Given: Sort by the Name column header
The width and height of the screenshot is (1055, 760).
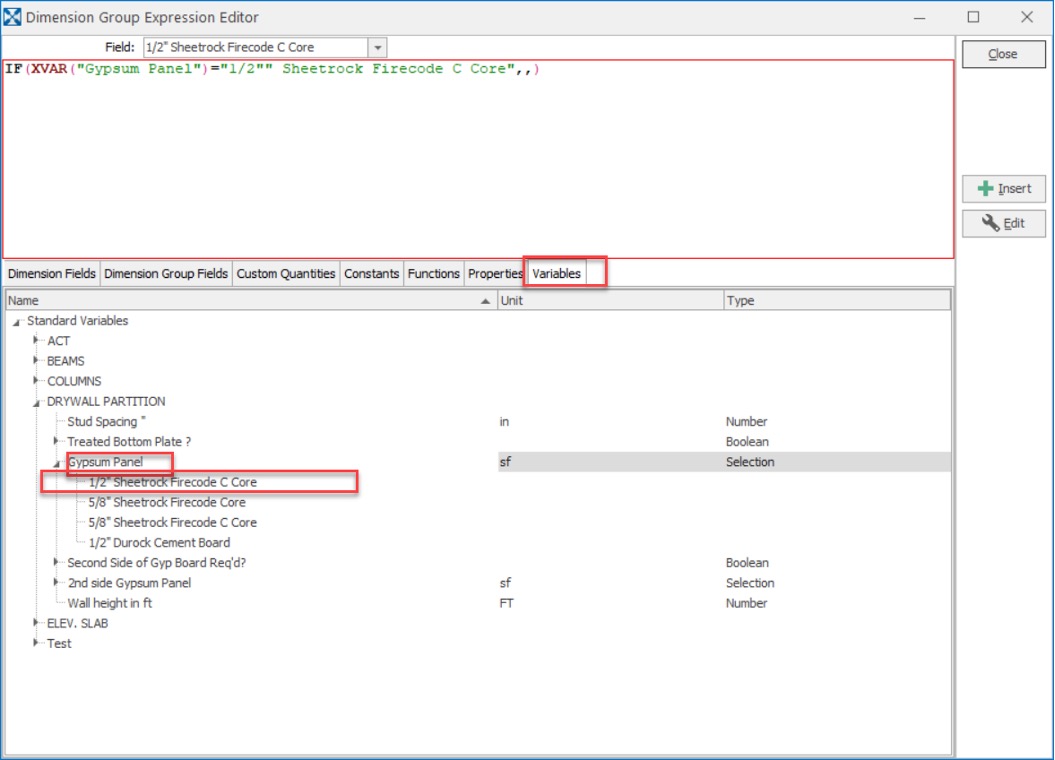Looking at the screenshot, I should pyautogui.click(x=251, y=301).
